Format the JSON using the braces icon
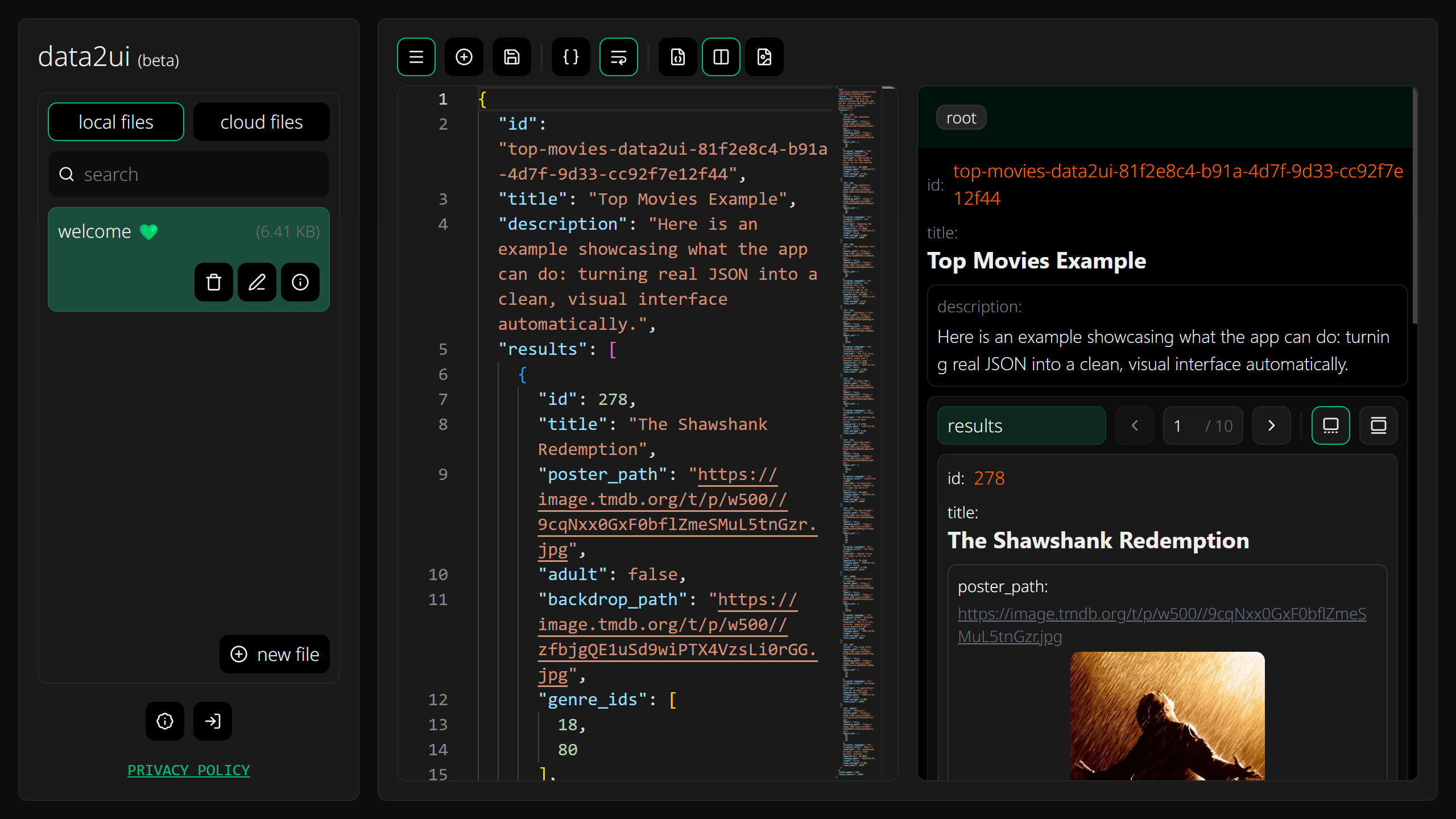 click(x=570, y=57)
